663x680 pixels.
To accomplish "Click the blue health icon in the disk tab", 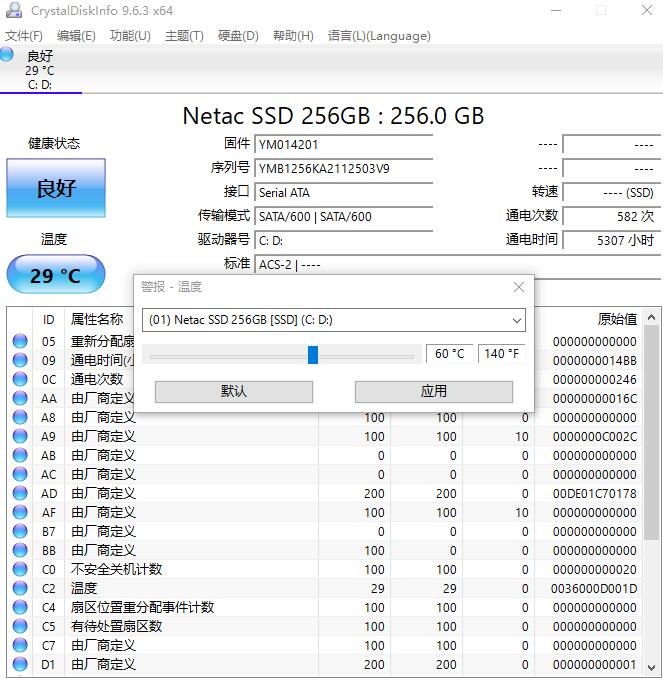I will point(7,54).
